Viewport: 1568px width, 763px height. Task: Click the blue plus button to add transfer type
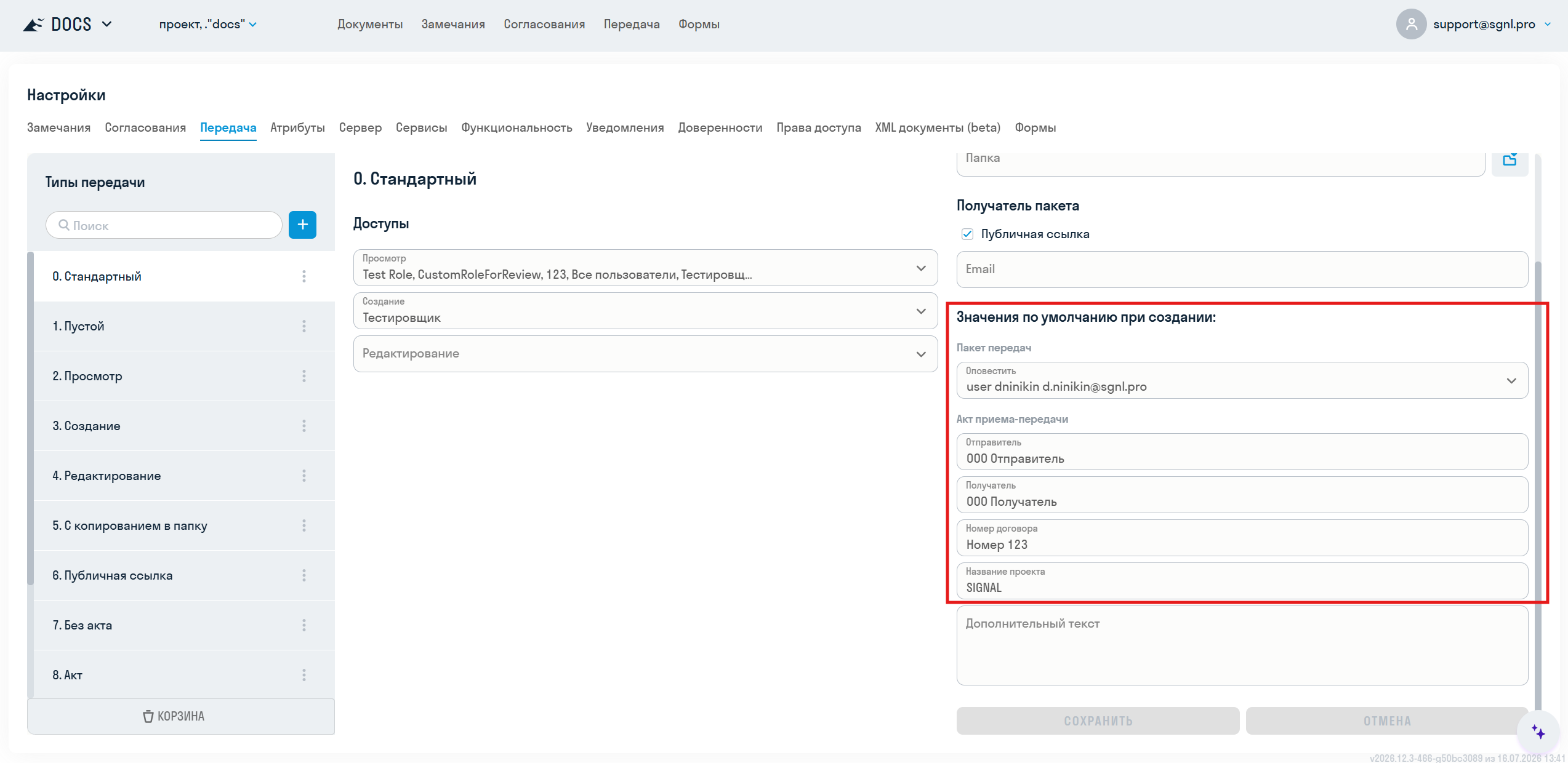coord(302,225)
